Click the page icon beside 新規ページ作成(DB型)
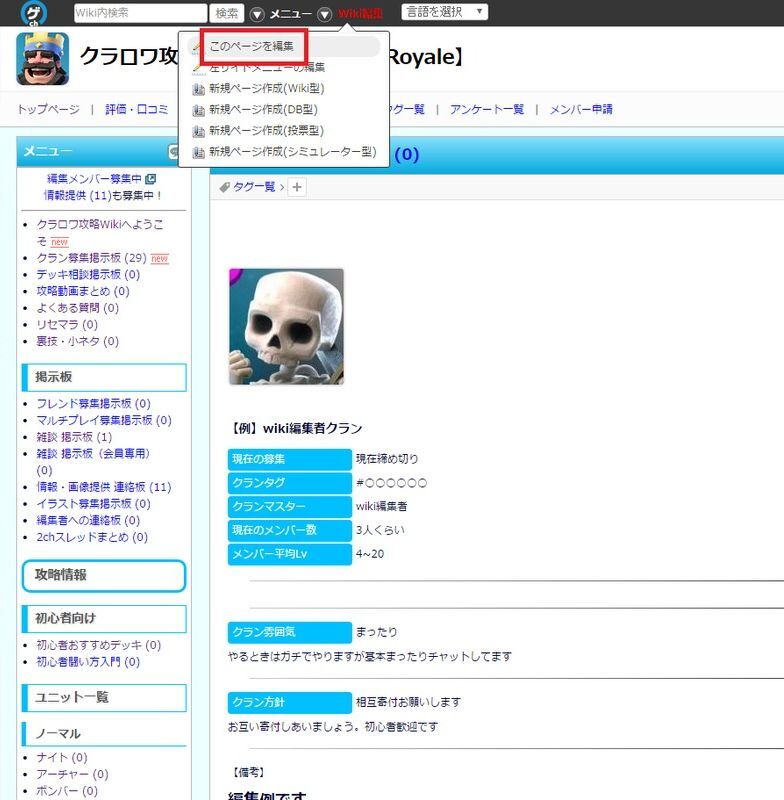Image resolution: width=784 pixels, height=800 pixels. 198,110
